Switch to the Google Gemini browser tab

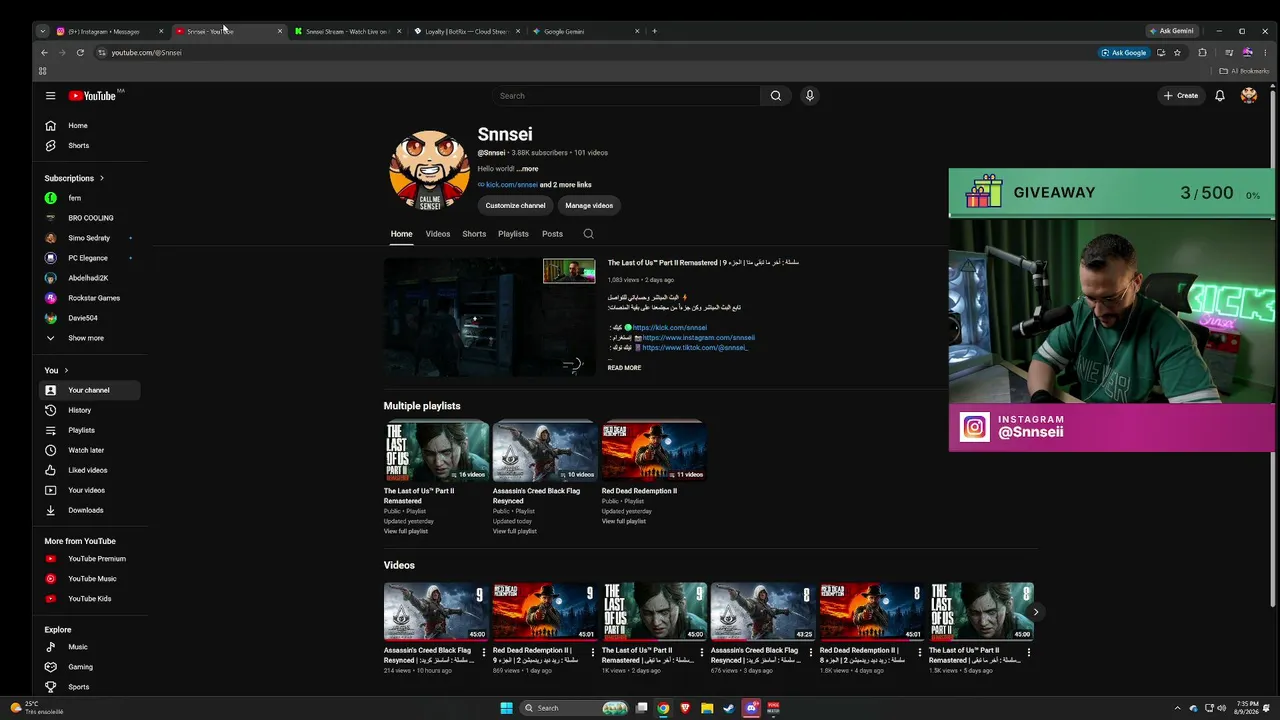tap(586, 31)
